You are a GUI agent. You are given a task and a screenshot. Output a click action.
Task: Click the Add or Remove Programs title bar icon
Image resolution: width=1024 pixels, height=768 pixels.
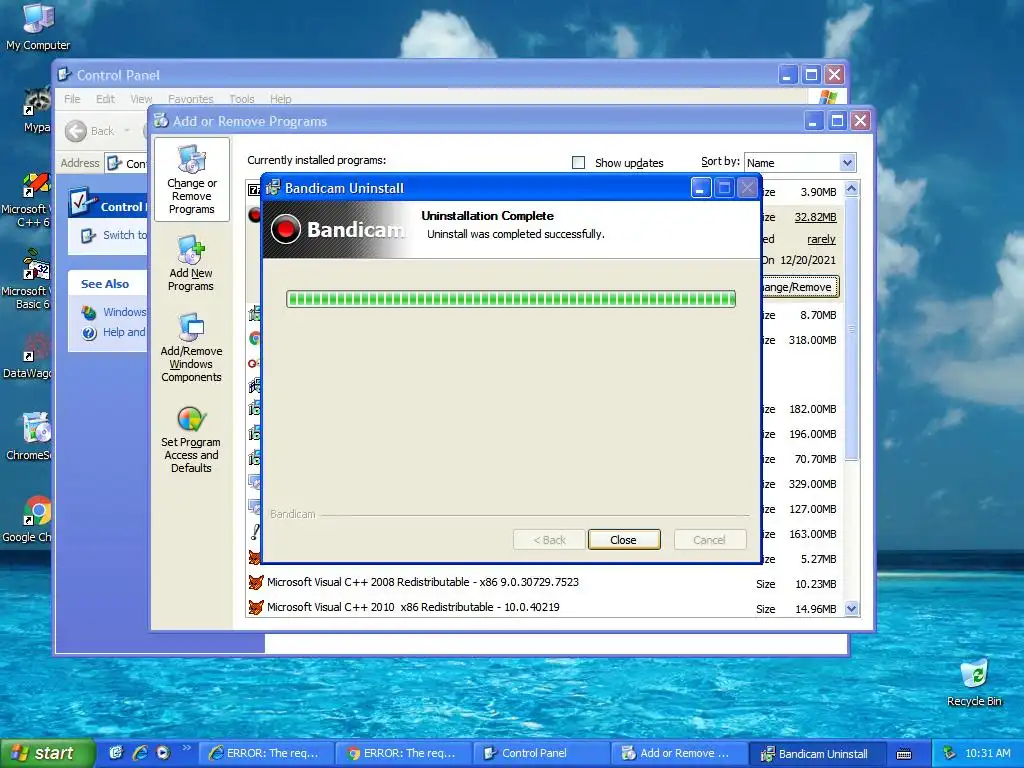pyautogui.click(x=161, y=120)
